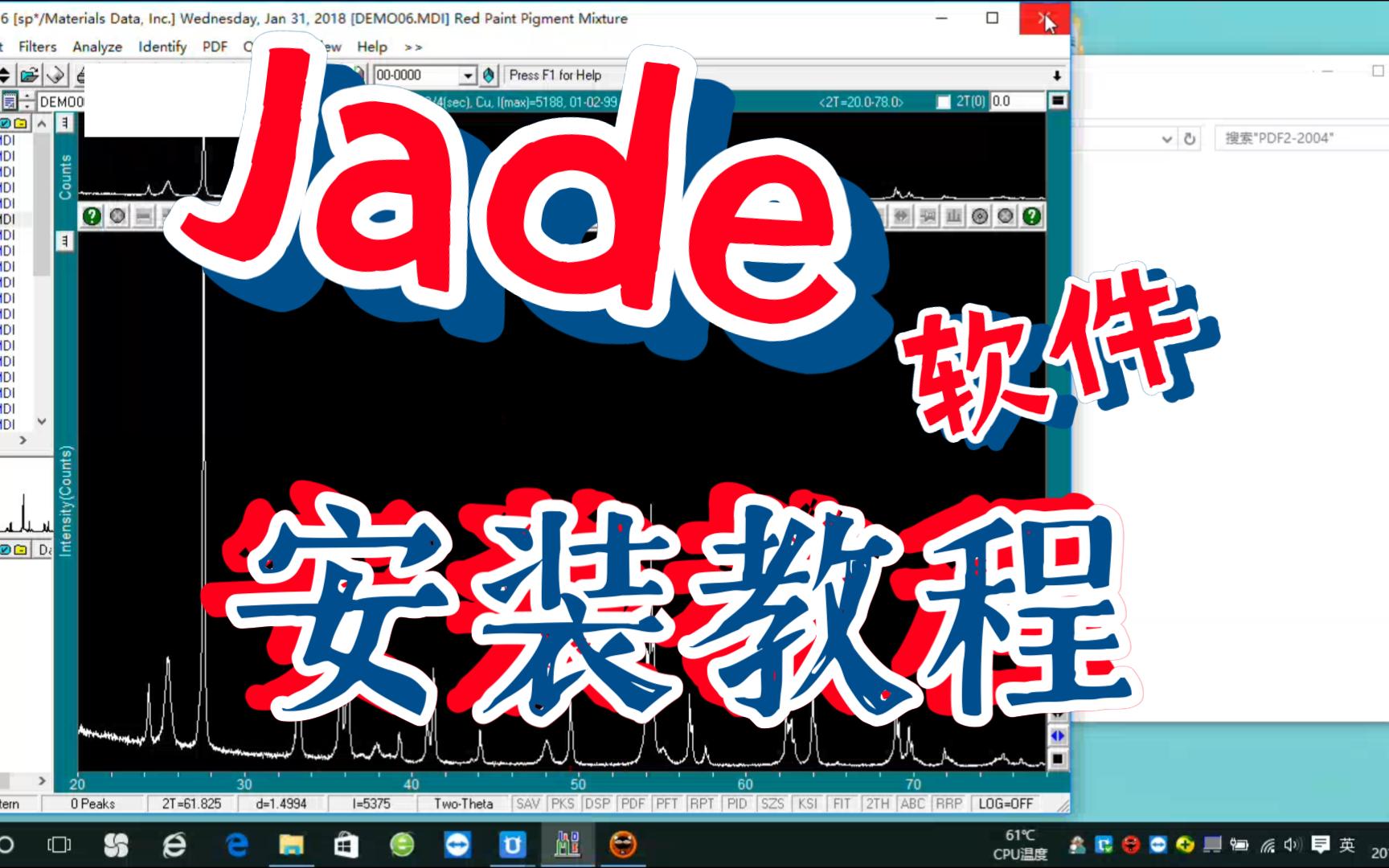Click the up/down arrows icon on main toolbar
The height and width of the screenshot is (868, 1389).
pos(5,76)
